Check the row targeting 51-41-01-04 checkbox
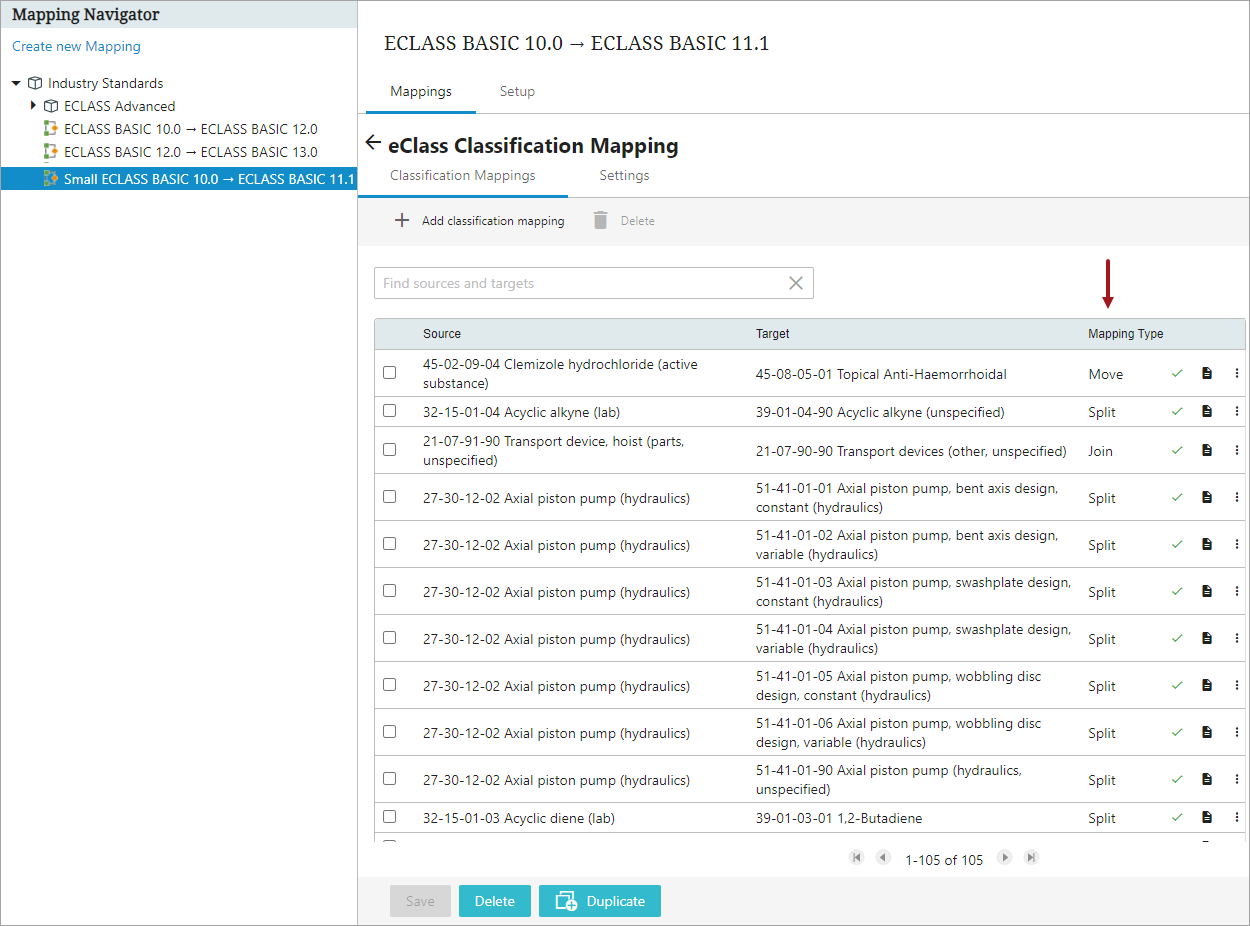Image resolution: width=1250 pixels, height=926 pixels. [x=390, y=637]
